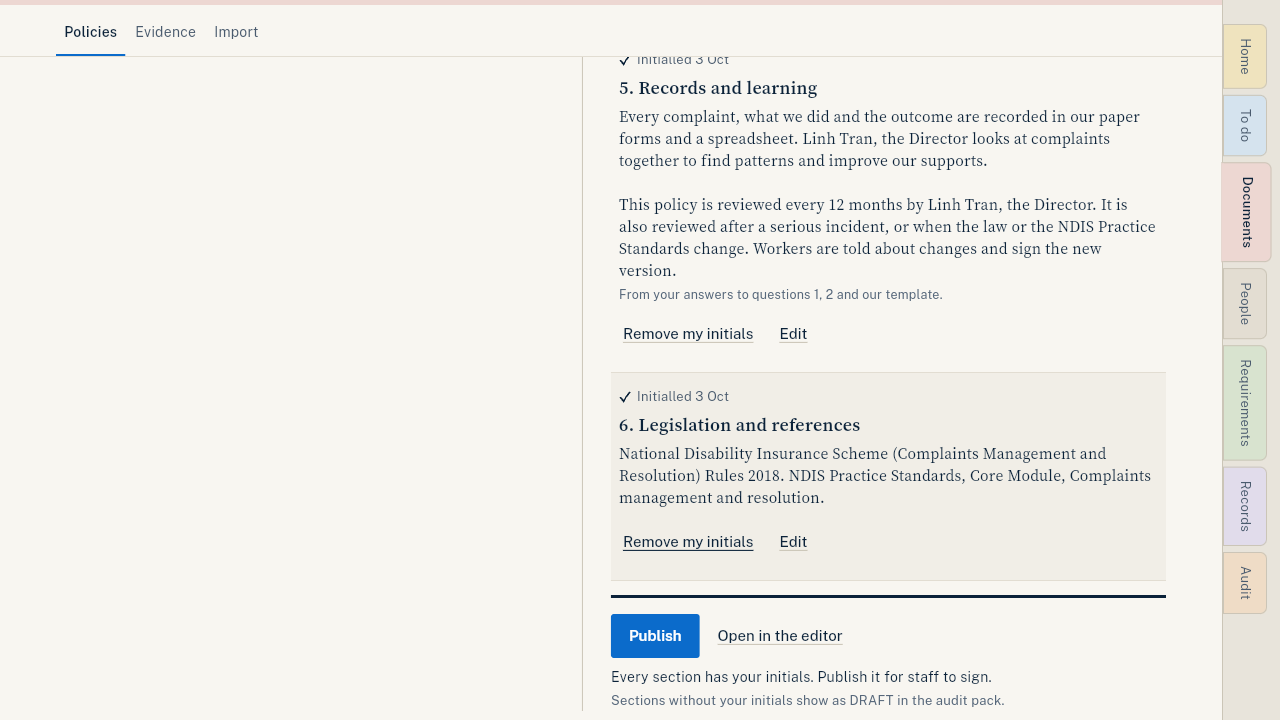Switch to the People side tab

1245,303
